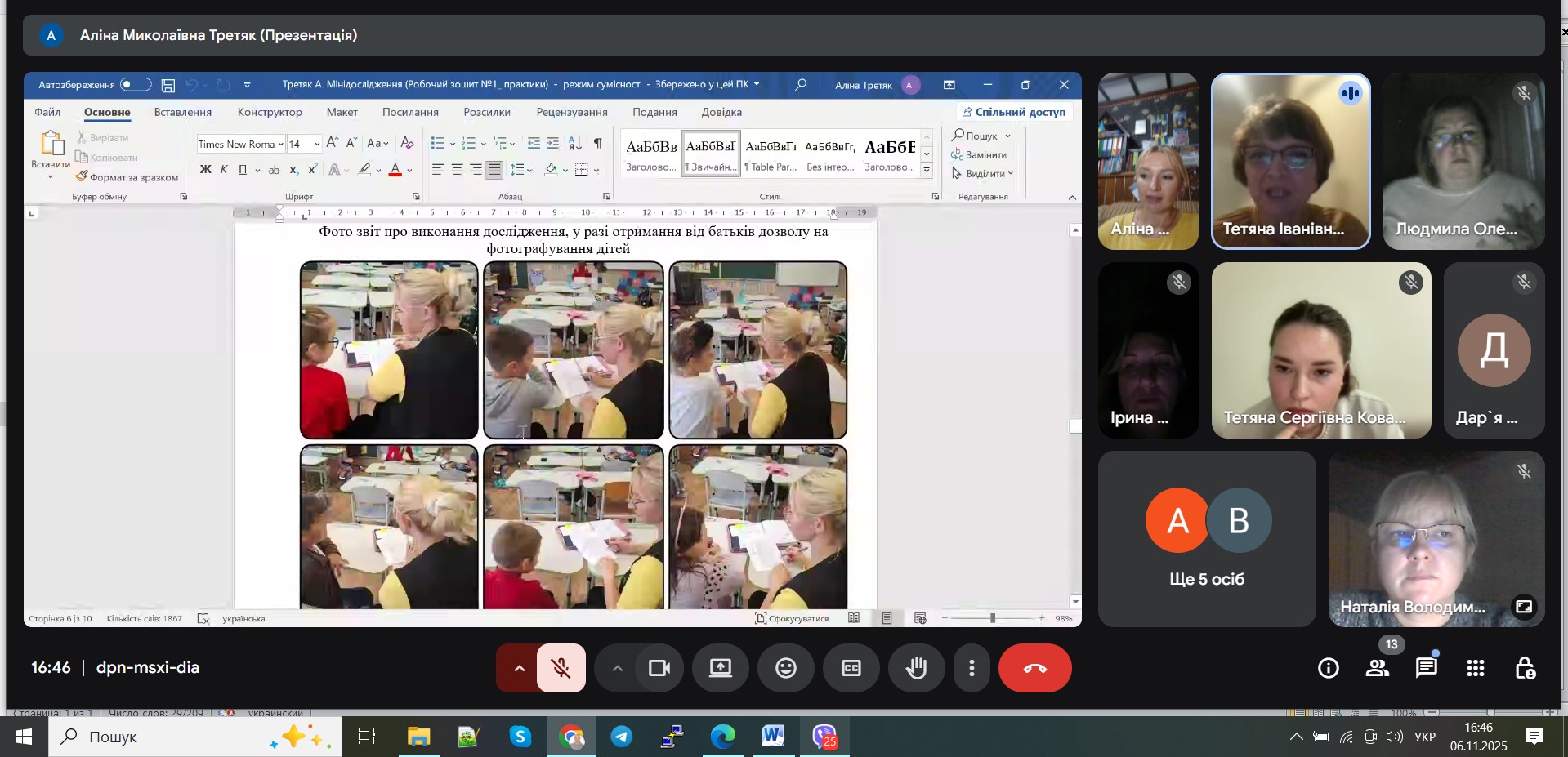The height and width of the screenshot is (757, 1568).
Task: Open more options three-dot menu
Action: (972, 668)
